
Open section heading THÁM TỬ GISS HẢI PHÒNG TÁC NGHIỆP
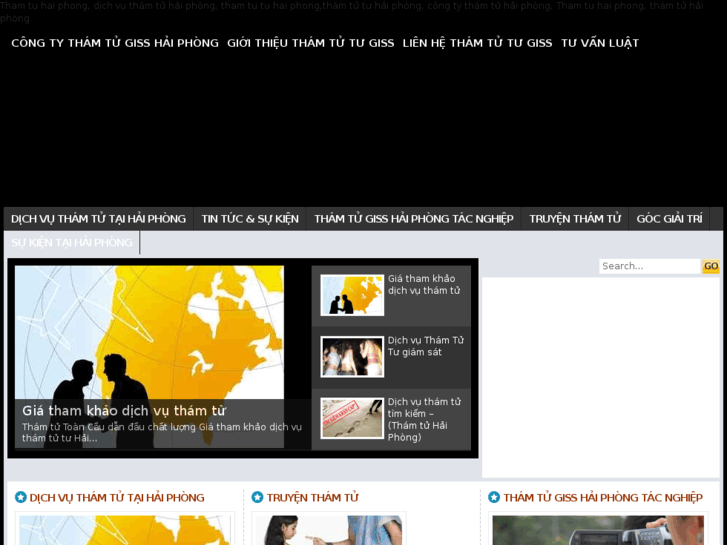pos(603,498)
